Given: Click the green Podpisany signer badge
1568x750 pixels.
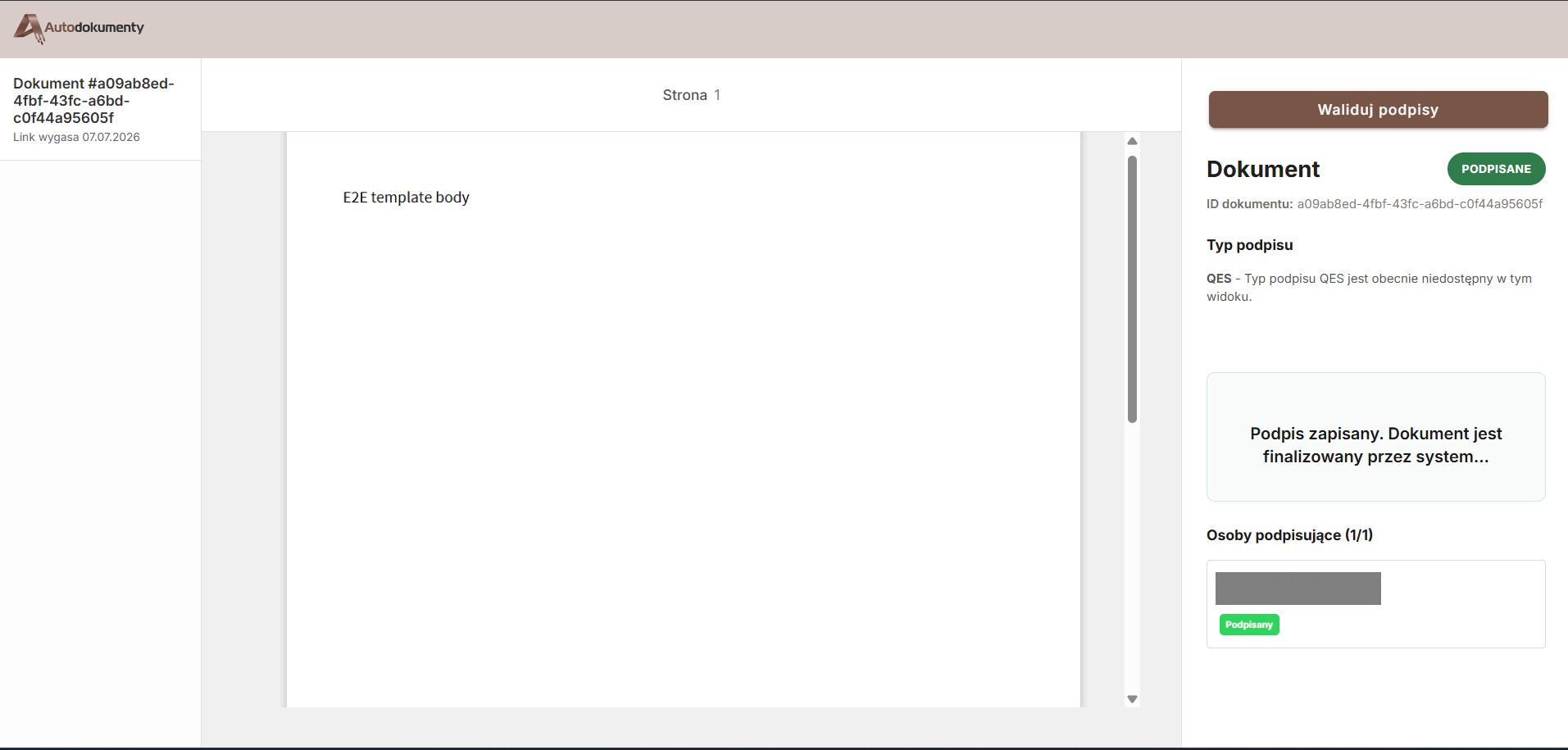Looking at the screenshot, I should point(1249,625).
